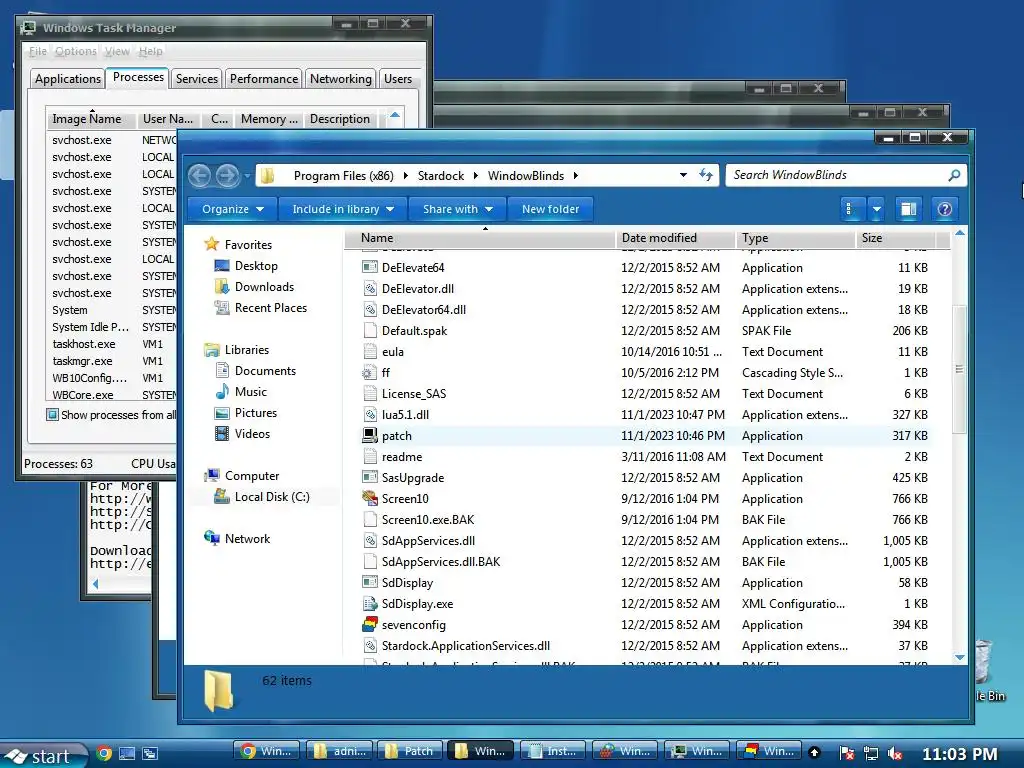This screenshot has width=1024, height=768.
Task: Open Music library in navigation pane
Action: click(251, 392)
